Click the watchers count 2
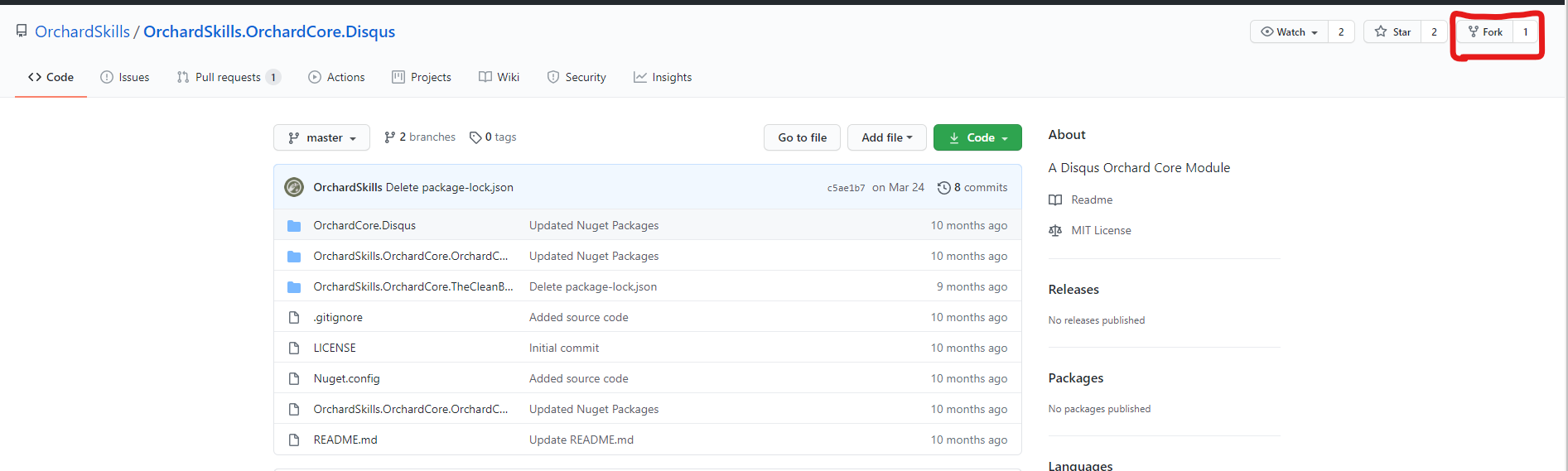 pos(1341,31)
